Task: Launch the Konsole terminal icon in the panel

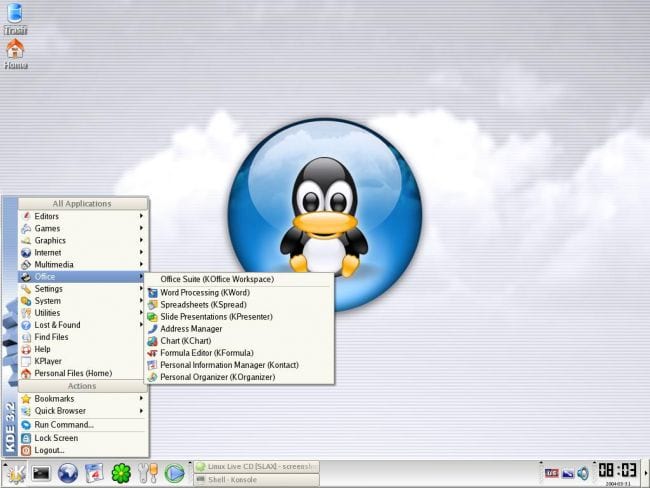Action: click(x=41, y=473)
